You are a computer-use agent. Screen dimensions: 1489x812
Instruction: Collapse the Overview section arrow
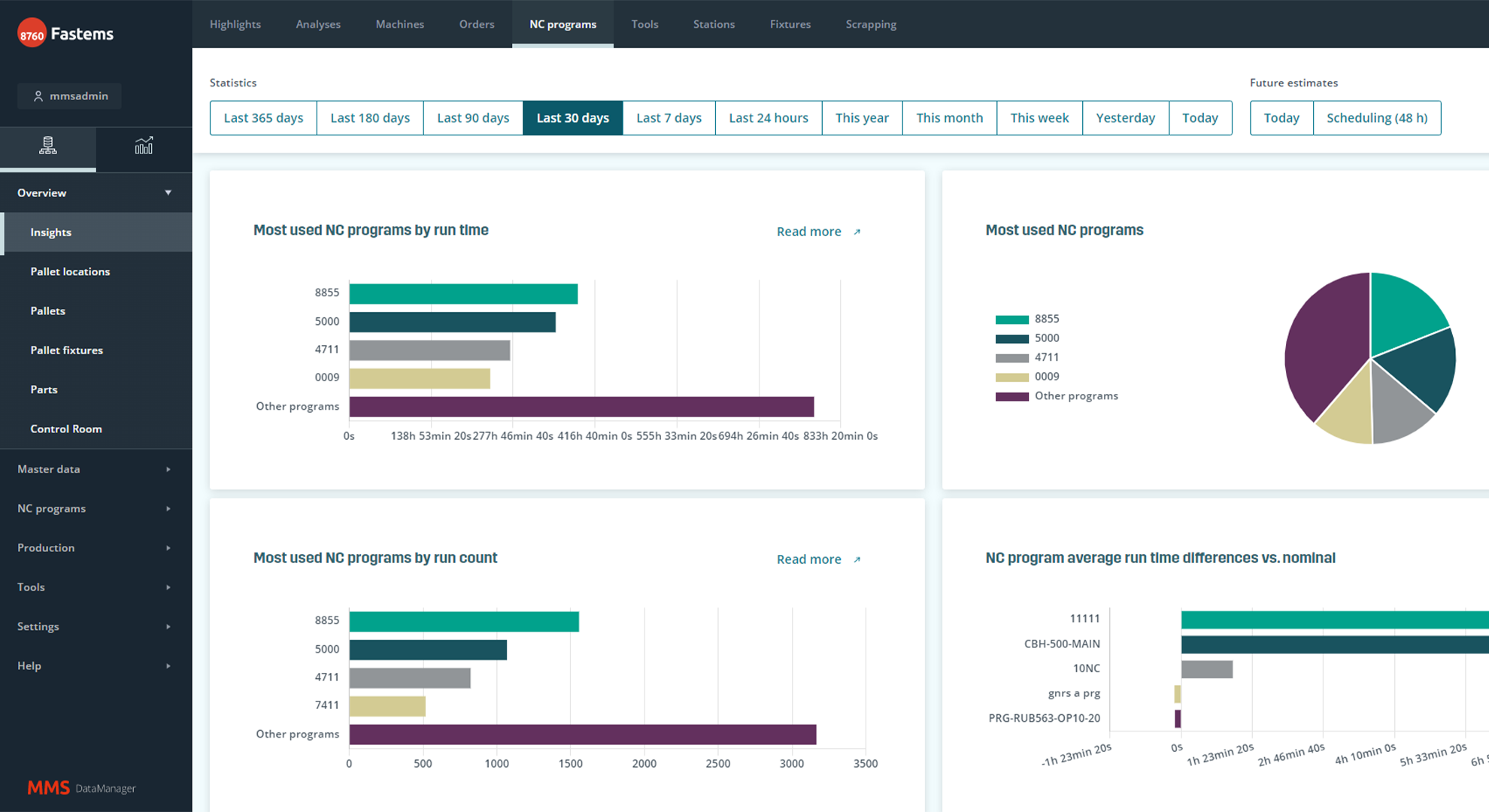(168, 193)
